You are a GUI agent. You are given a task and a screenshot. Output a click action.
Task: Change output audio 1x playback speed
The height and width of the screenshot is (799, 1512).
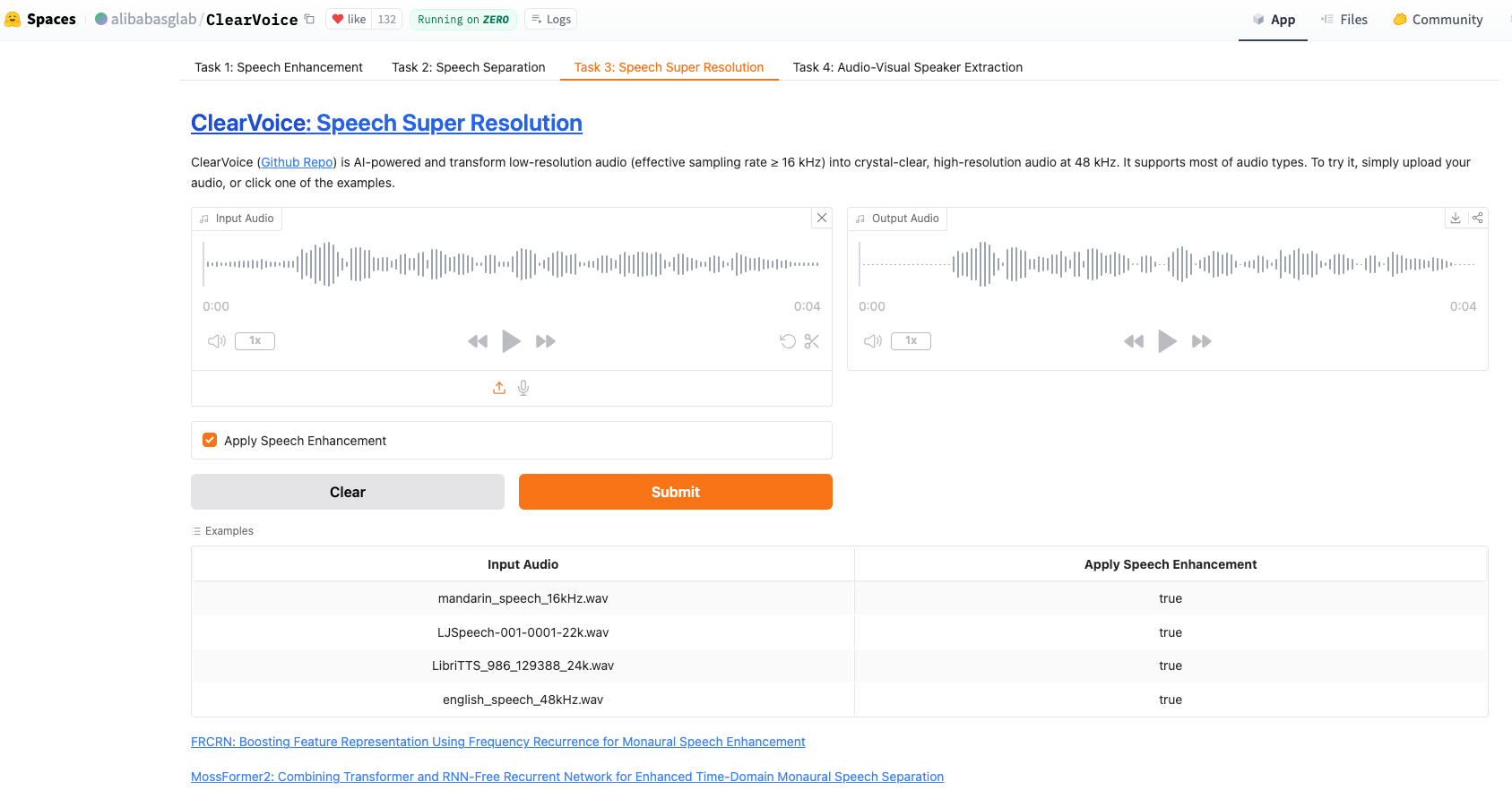click(911, 341)
